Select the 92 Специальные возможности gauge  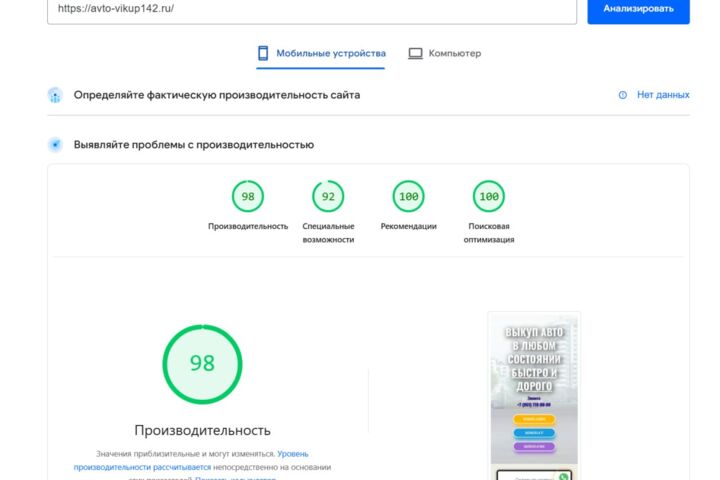tap(328, 197)
